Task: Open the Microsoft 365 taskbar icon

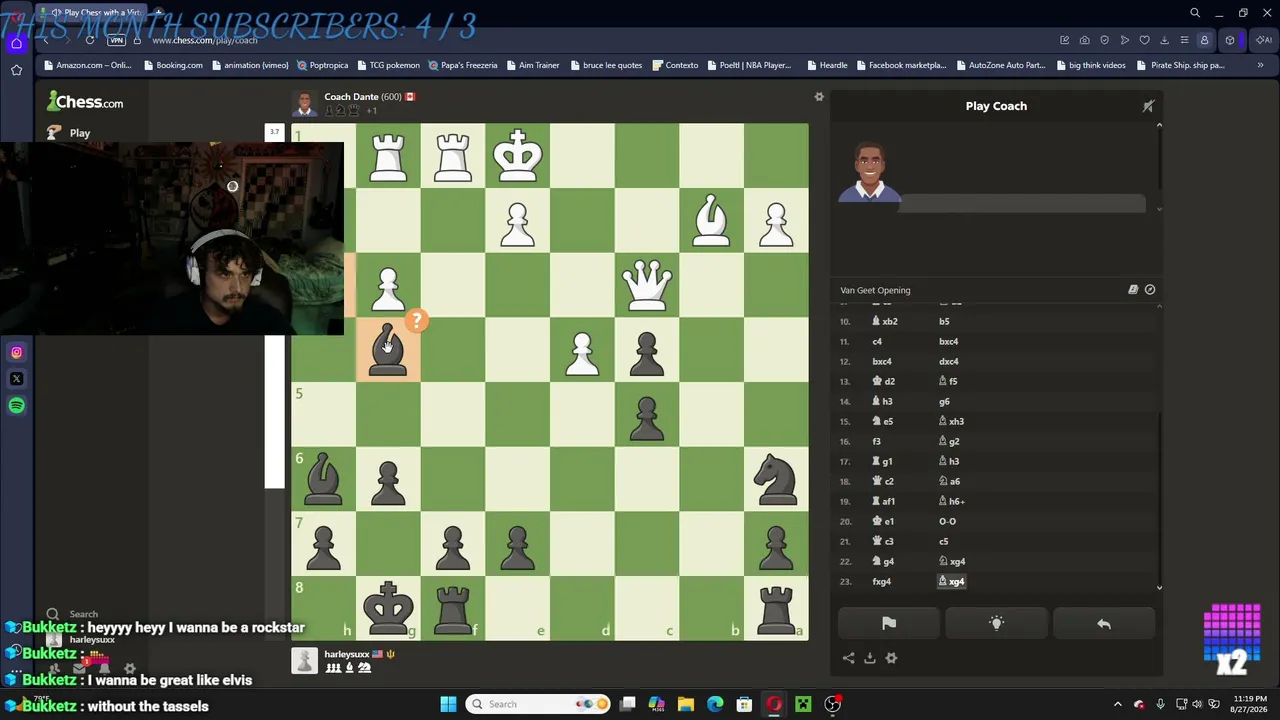Action: click(657, 704)
